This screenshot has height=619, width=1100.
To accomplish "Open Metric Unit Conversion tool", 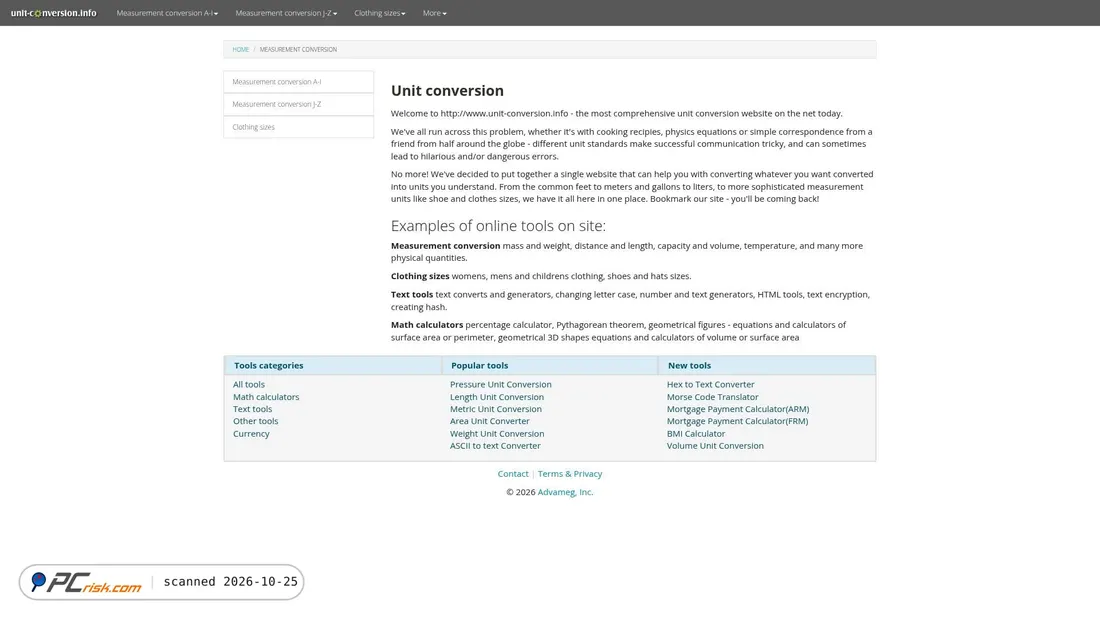I will coord(496,409).
